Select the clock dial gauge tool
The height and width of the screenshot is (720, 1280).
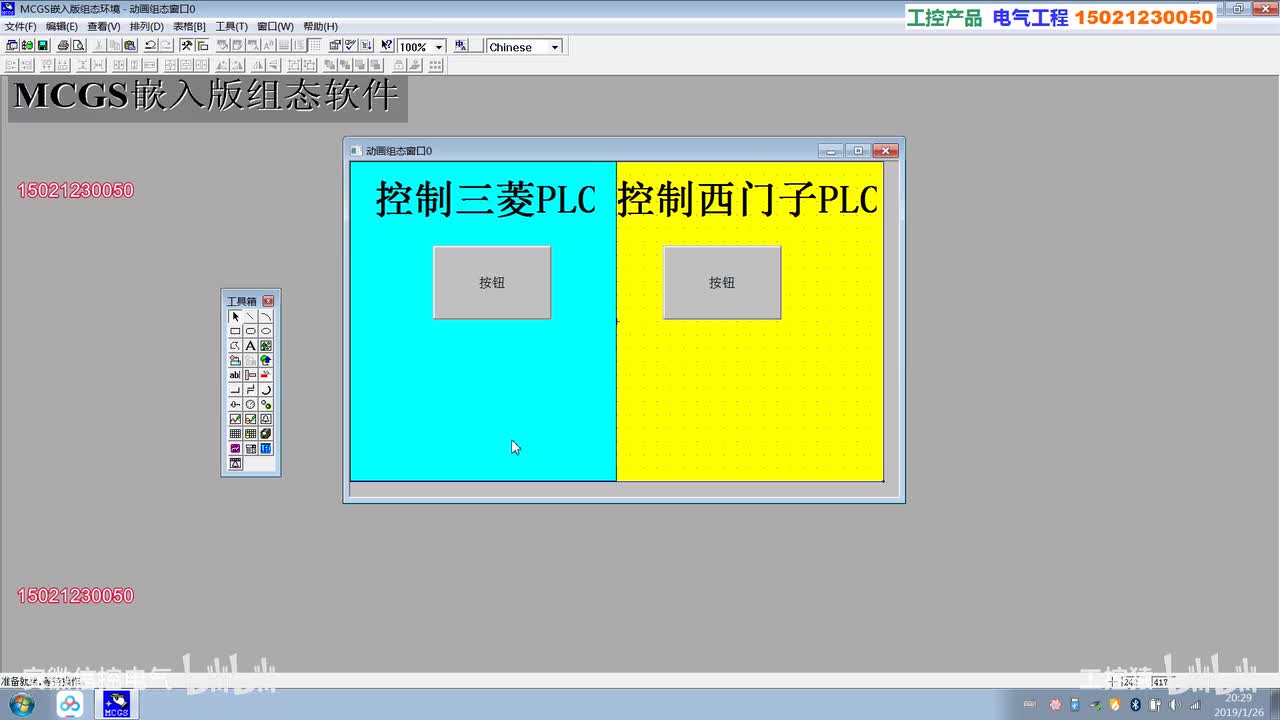[x=251, y=404]
